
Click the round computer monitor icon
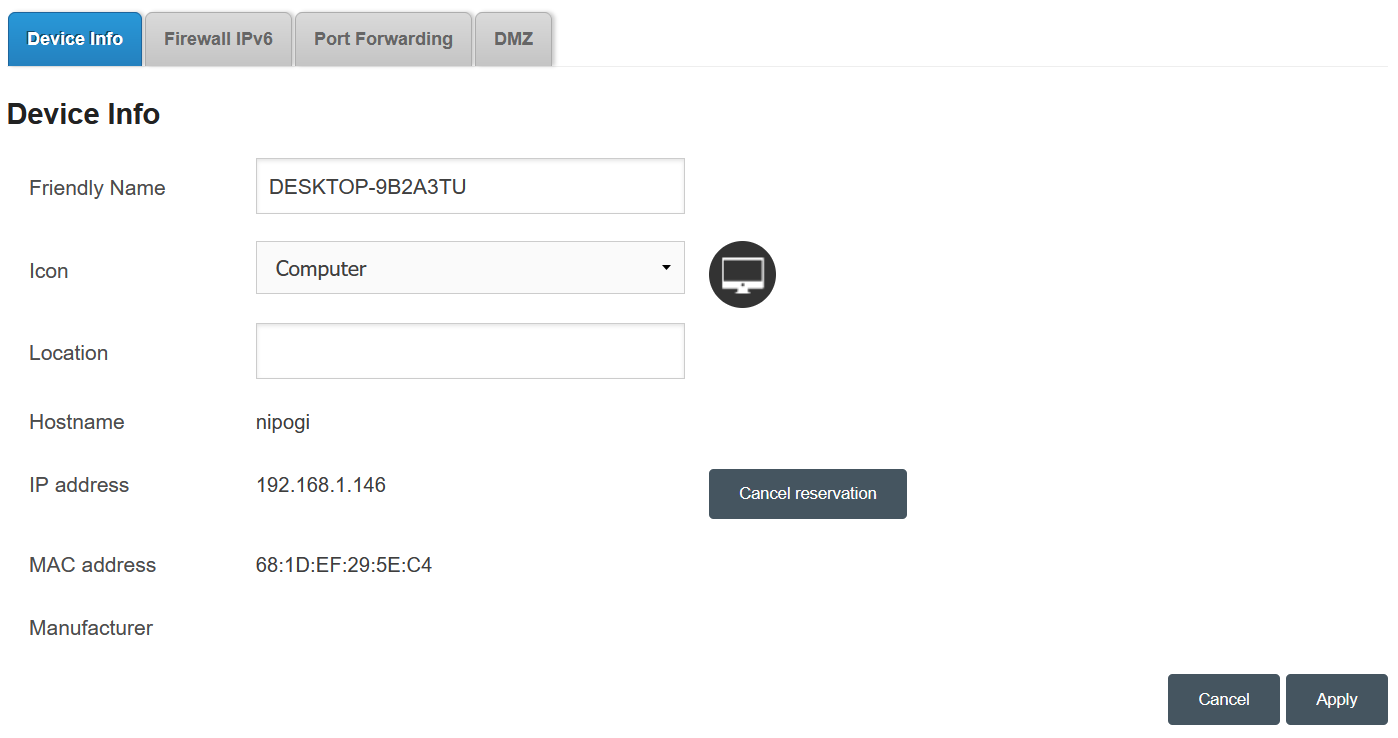click(742, 274)
